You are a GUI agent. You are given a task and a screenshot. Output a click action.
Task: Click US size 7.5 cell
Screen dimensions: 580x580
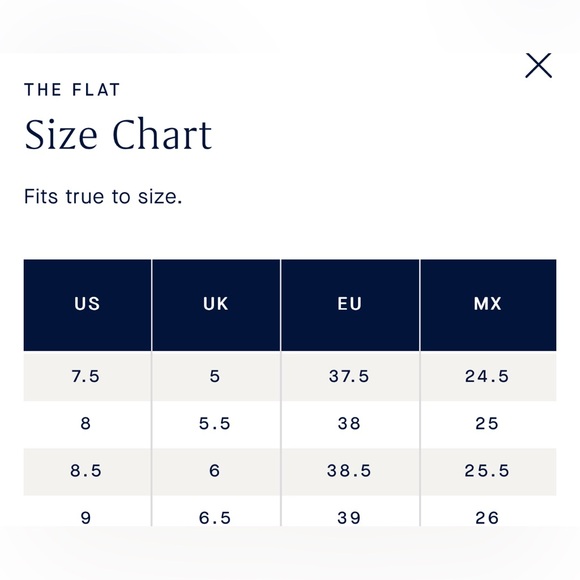(x=87, y=377)
